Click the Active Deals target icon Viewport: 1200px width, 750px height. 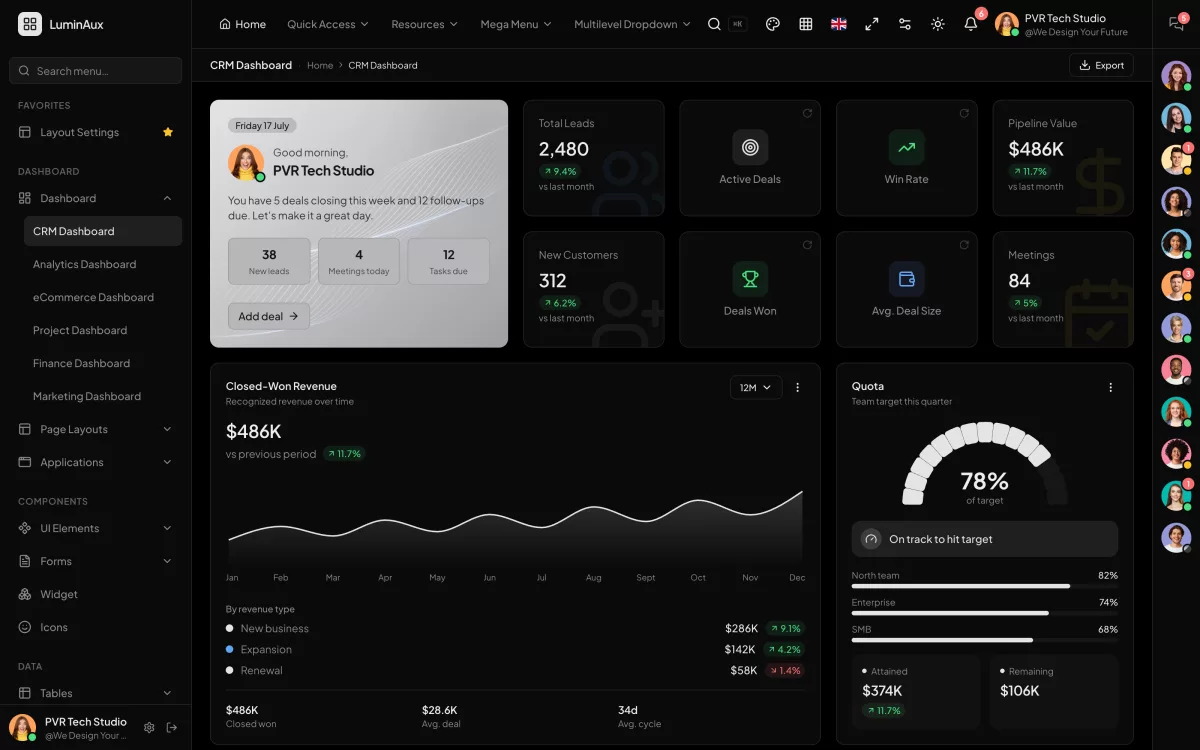[x=750, y=148]
